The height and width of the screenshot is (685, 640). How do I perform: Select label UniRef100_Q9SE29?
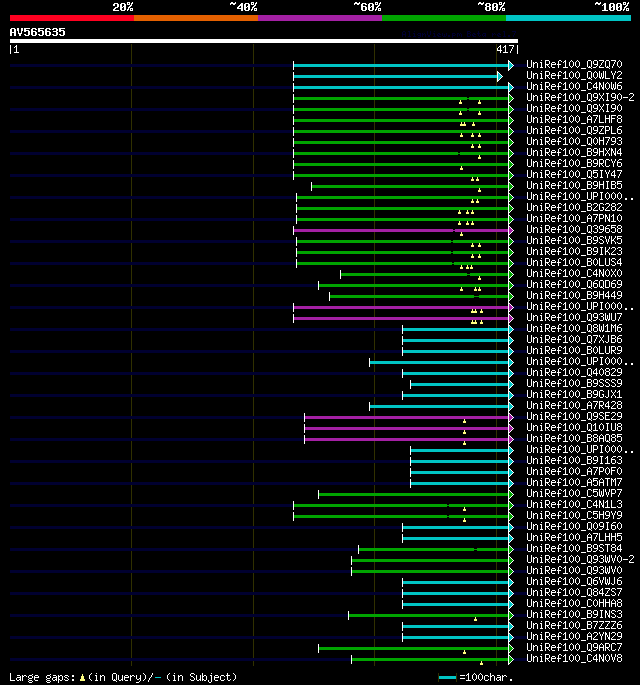click(x=574, y=416)
